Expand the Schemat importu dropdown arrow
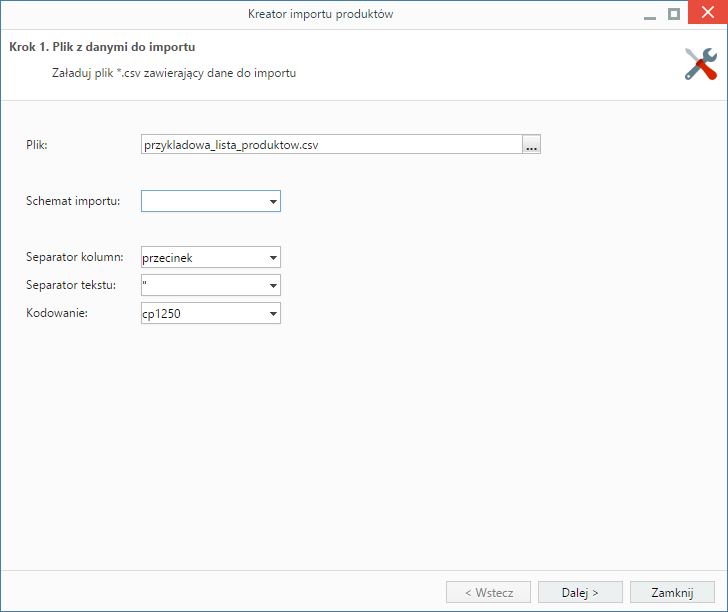The image size is (728, 612). tap(273, 201)
